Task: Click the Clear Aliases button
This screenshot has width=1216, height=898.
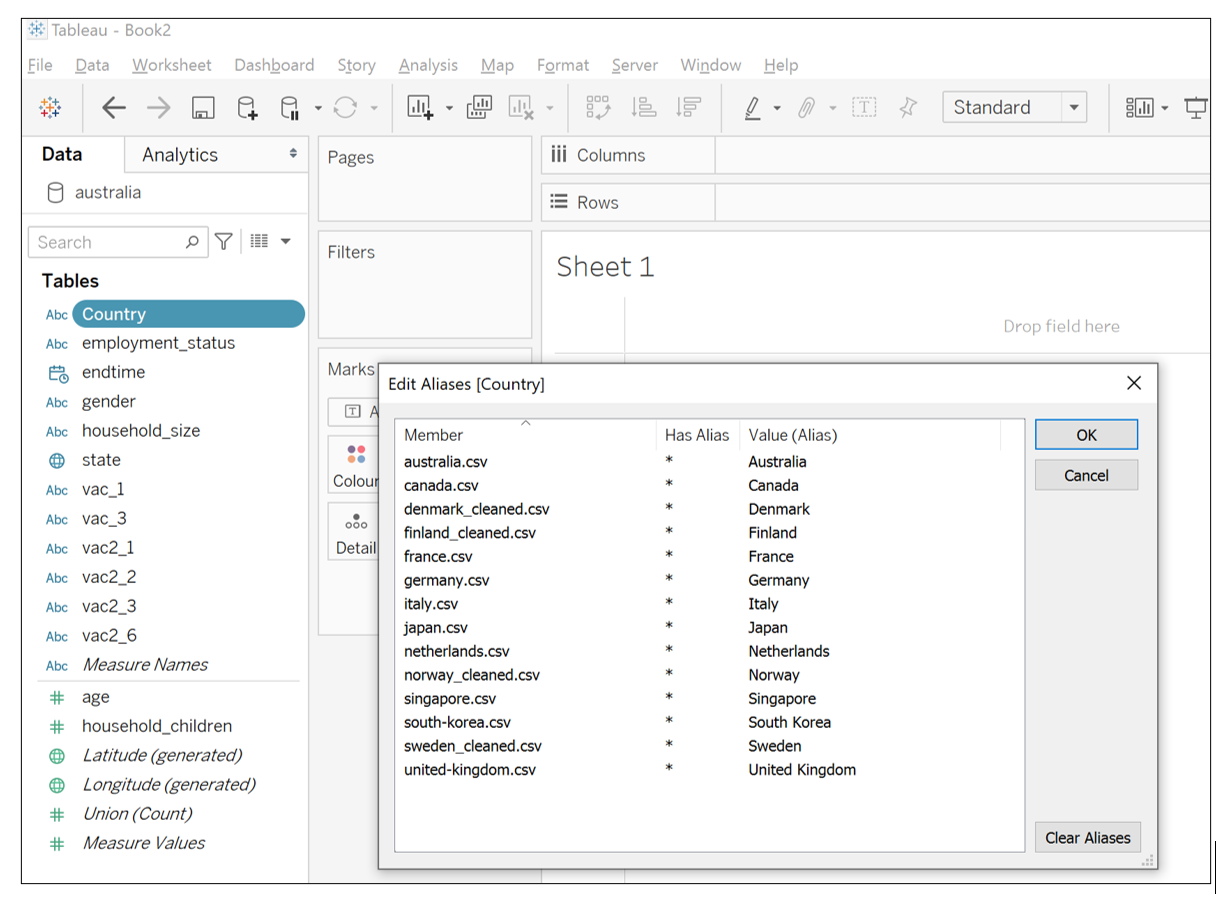Action: 1087,838
